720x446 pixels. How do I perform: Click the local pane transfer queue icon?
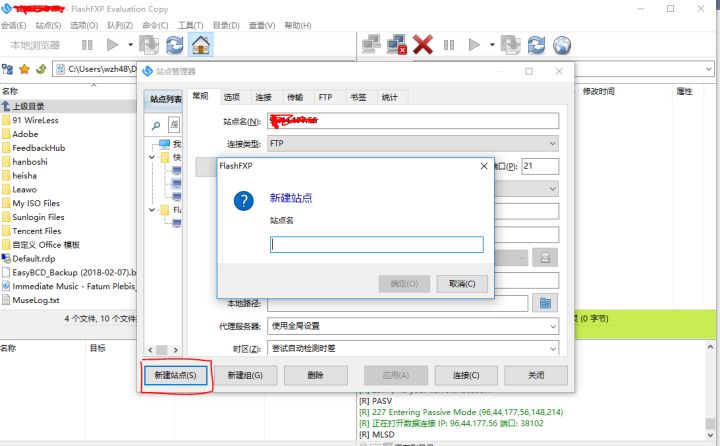(x=149, y=45)
